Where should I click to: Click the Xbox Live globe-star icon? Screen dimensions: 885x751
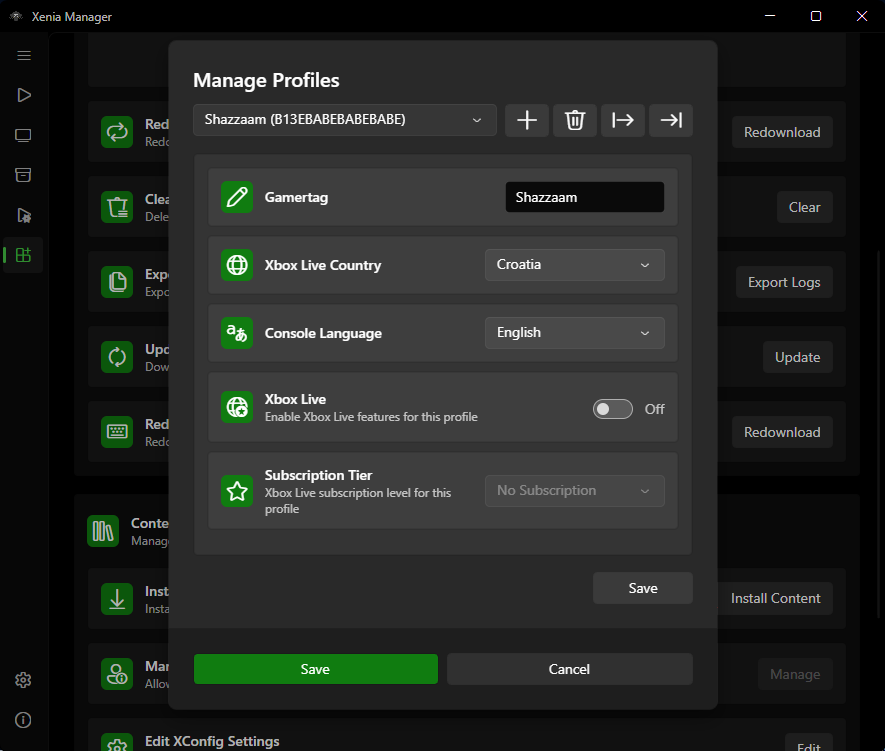tap(237, 407)
